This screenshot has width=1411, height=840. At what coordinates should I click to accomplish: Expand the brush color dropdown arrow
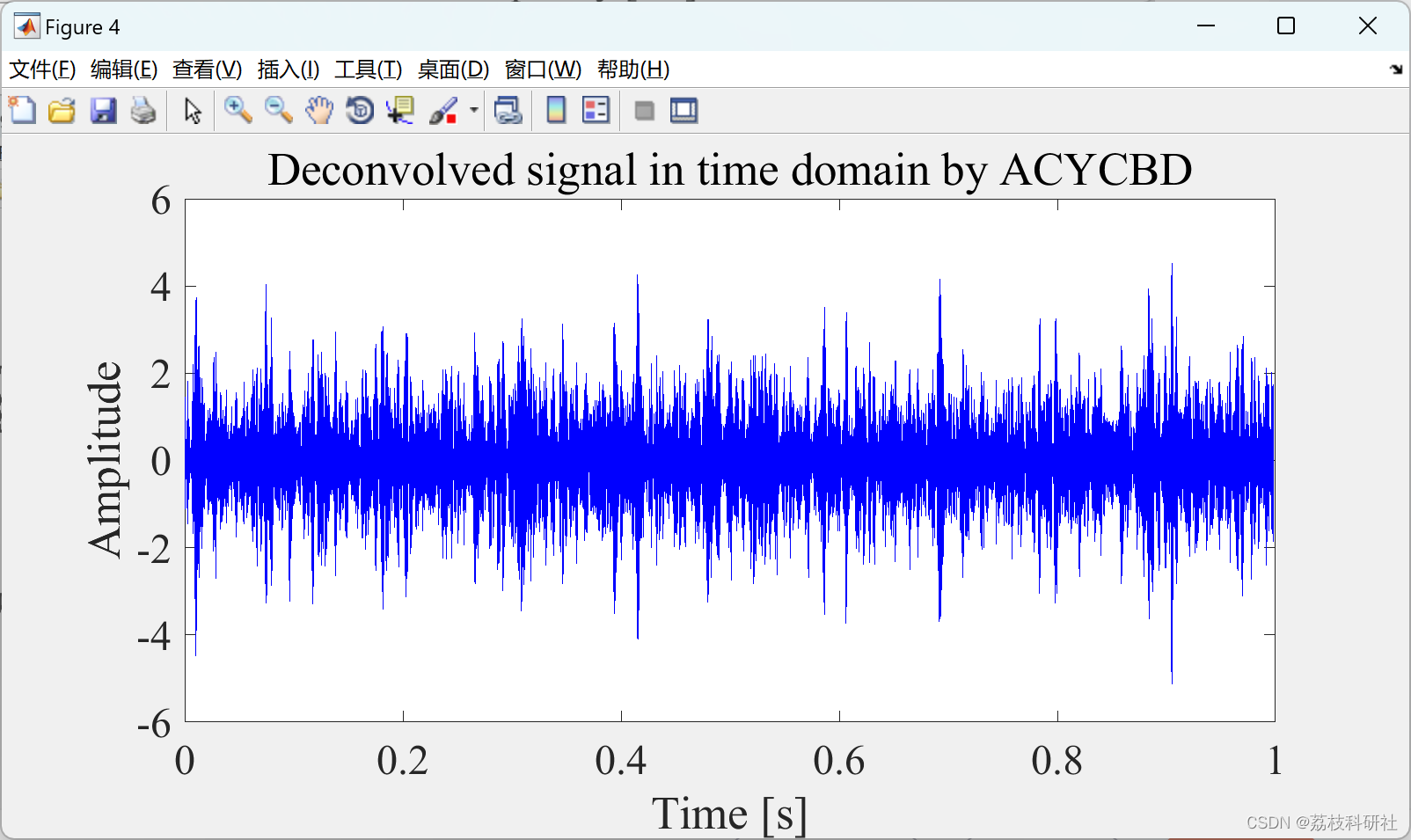473,111
